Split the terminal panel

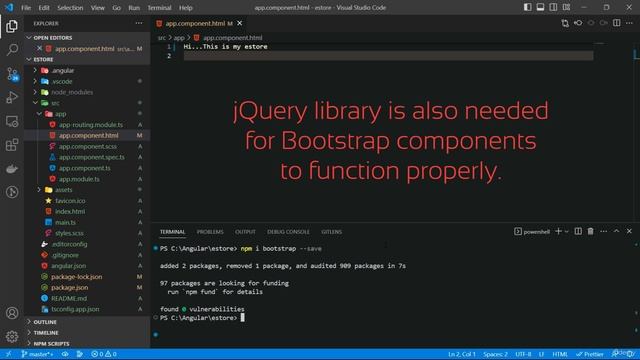pyautogui.click(x=578, y=231)
